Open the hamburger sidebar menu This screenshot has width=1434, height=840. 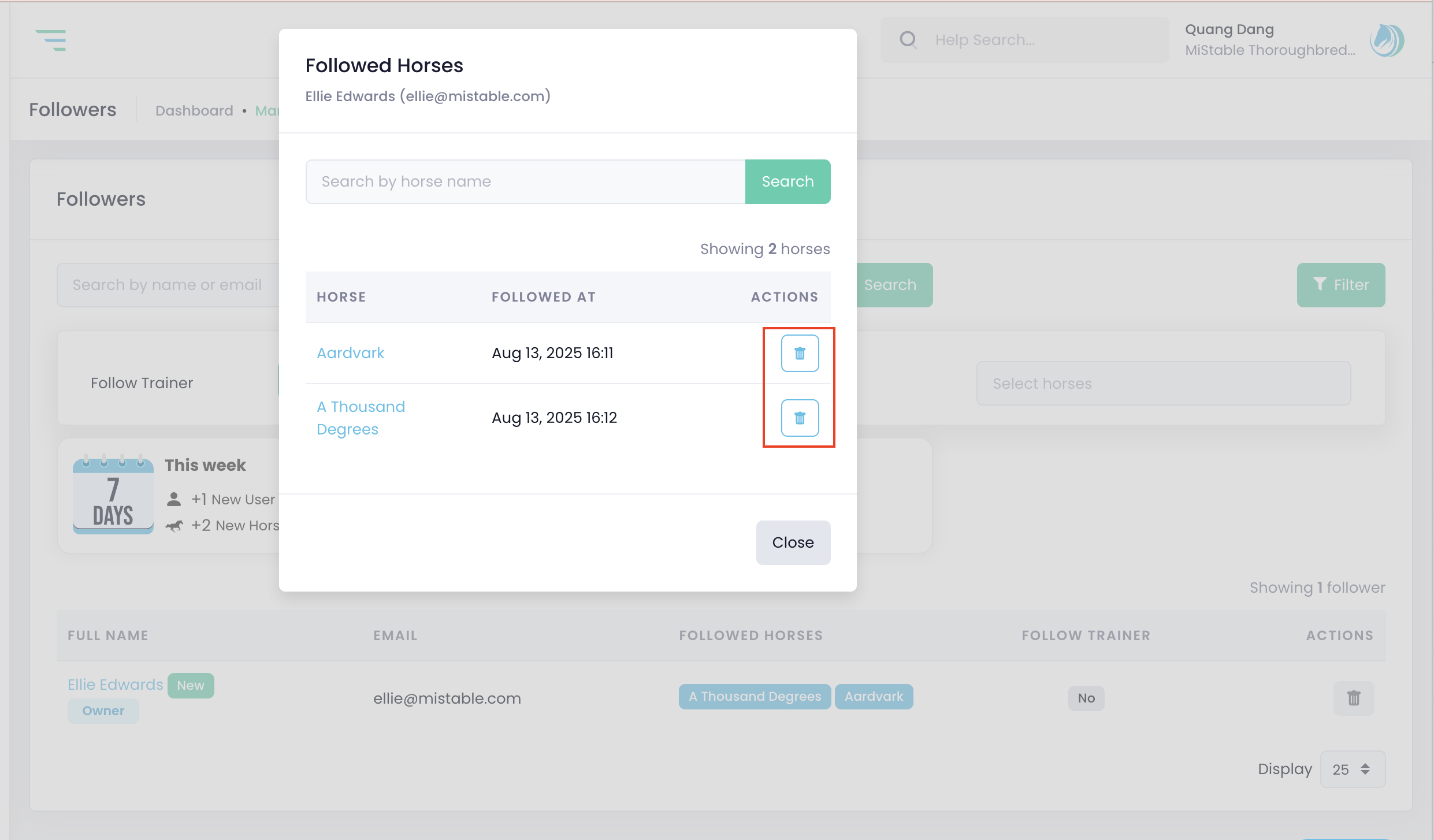point(51,40)
